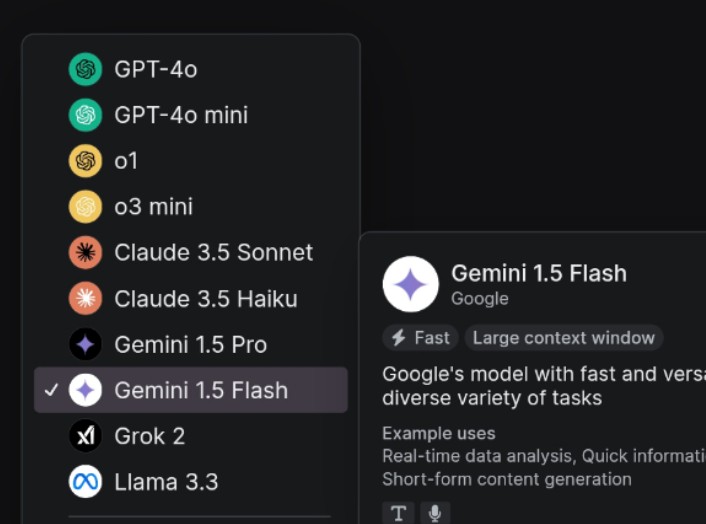
Task: Select GPT-4o from the model list
Action: [156, 69]
